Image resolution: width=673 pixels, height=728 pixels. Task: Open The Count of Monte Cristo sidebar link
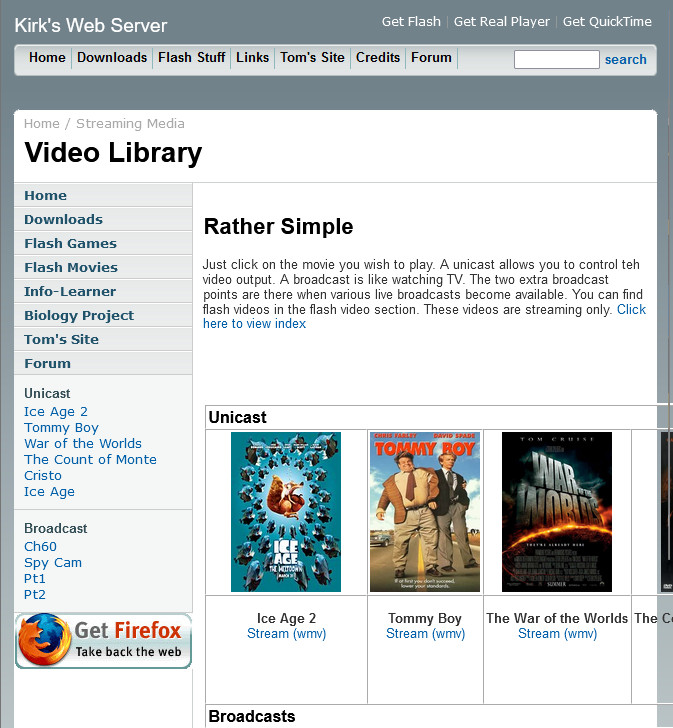pyautogui.click(x=90, y=467)
